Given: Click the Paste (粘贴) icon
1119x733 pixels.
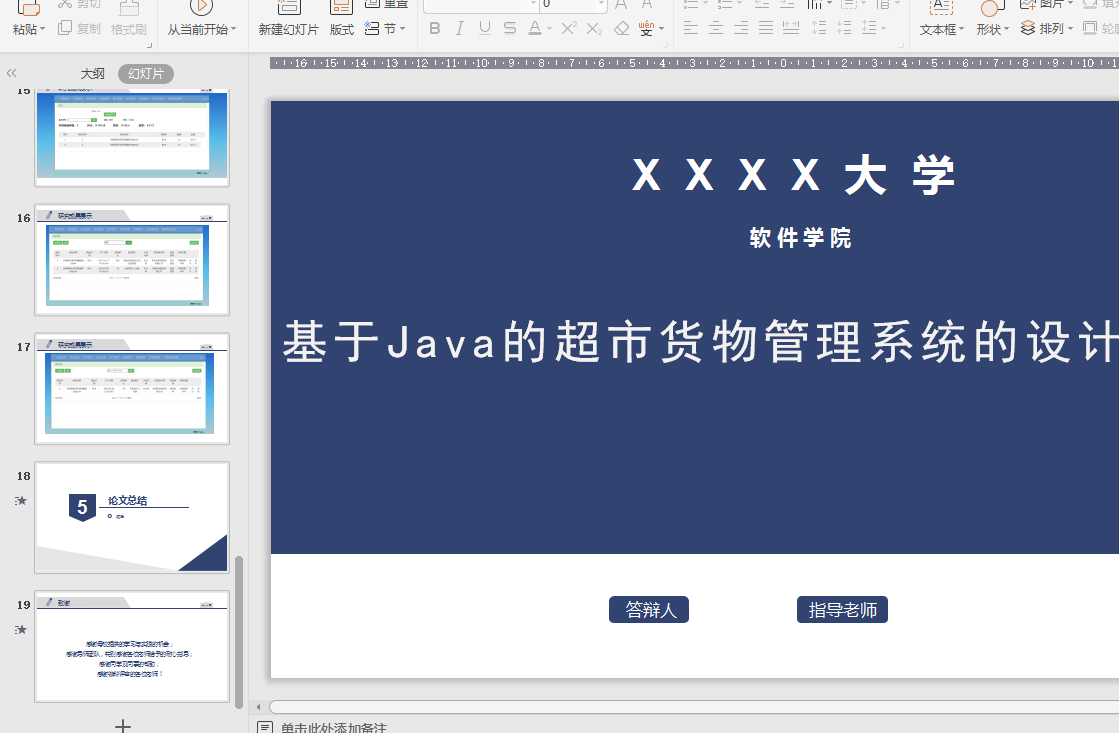Looking at the screenshot, I should point(29,8).
